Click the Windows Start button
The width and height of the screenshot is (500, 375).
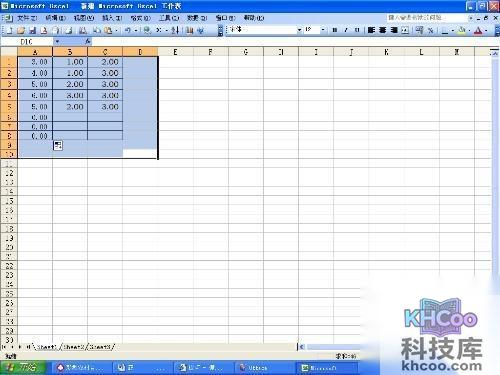click(x=23, y=368)
